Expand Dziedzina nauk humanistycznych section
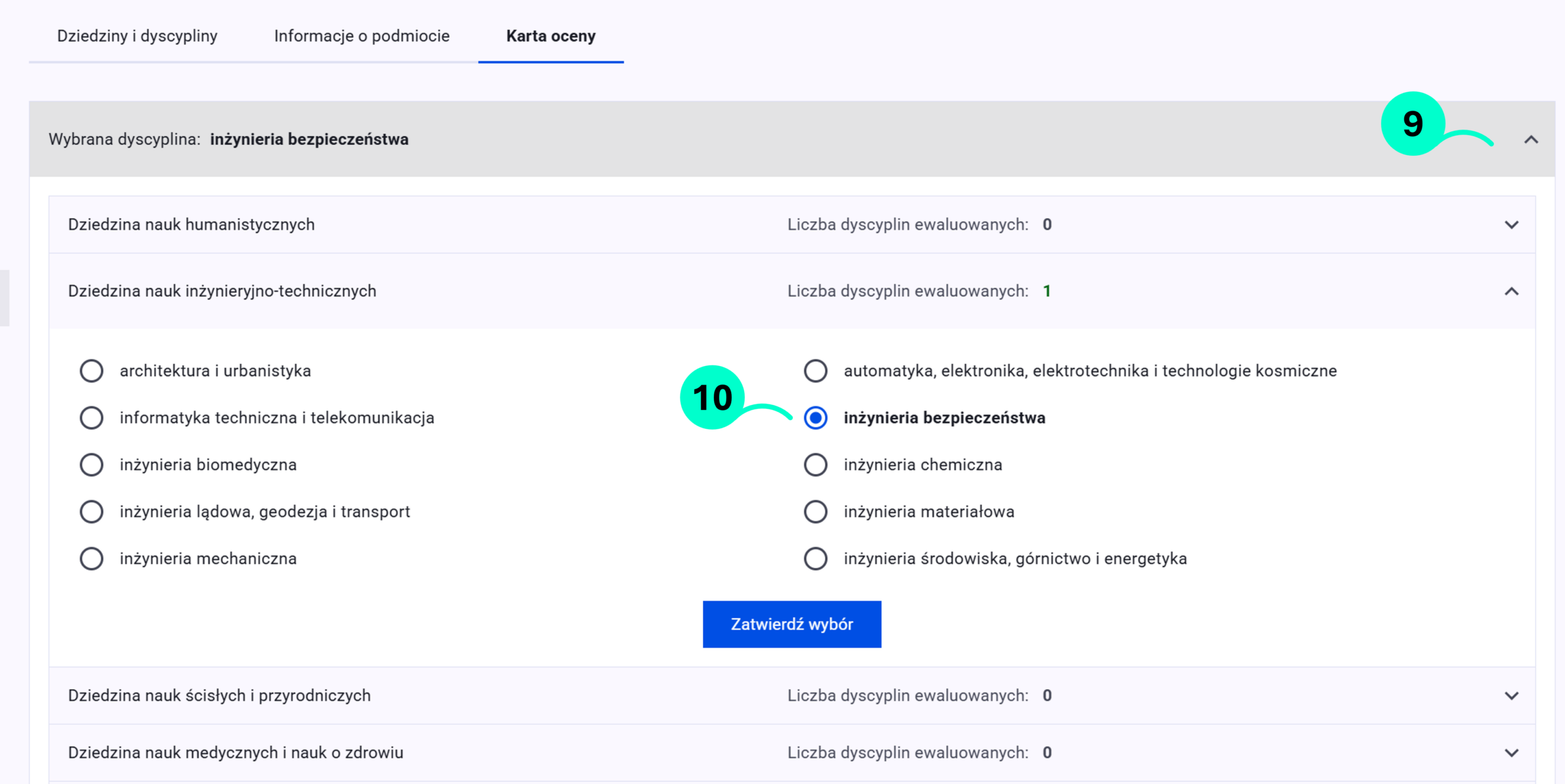 (1511, 225)
